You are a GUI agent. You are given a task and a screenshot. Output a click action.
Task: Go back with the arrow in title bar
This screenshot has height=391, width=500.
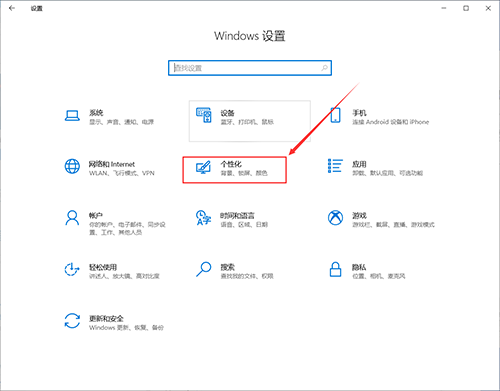12,8
